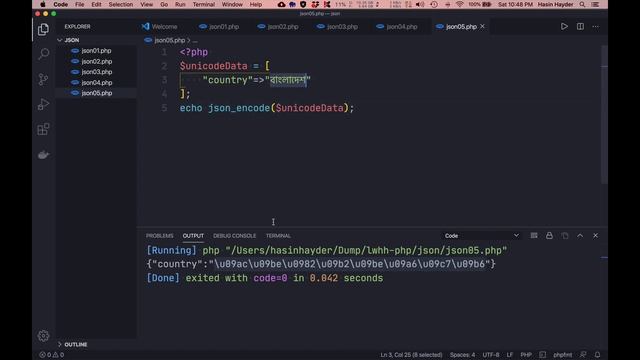Screen dimensions: 640x360
Task: Open editor More Actions menu
Action: pos(596,27)
